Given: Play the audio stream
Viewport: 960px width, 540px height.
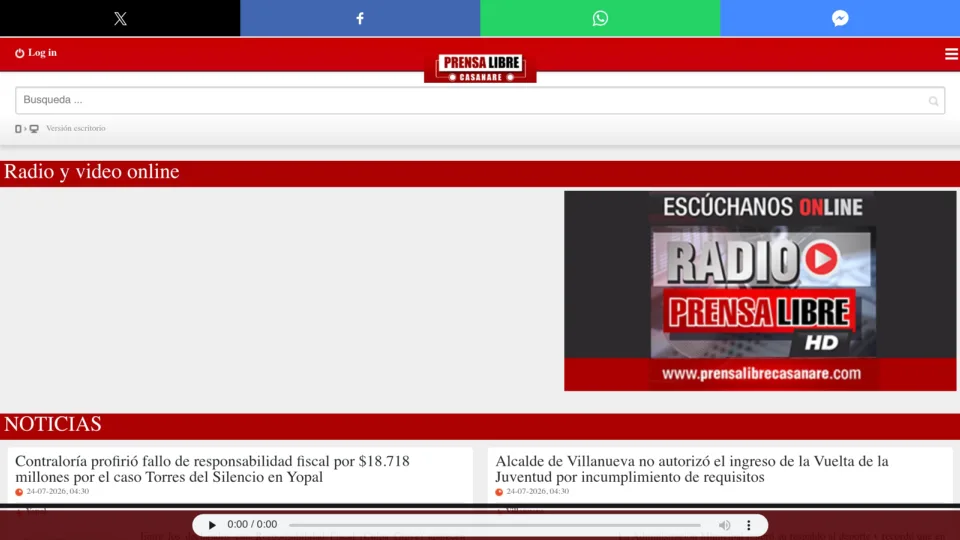Looking at the screenshot, I should [x=212, y=525].
